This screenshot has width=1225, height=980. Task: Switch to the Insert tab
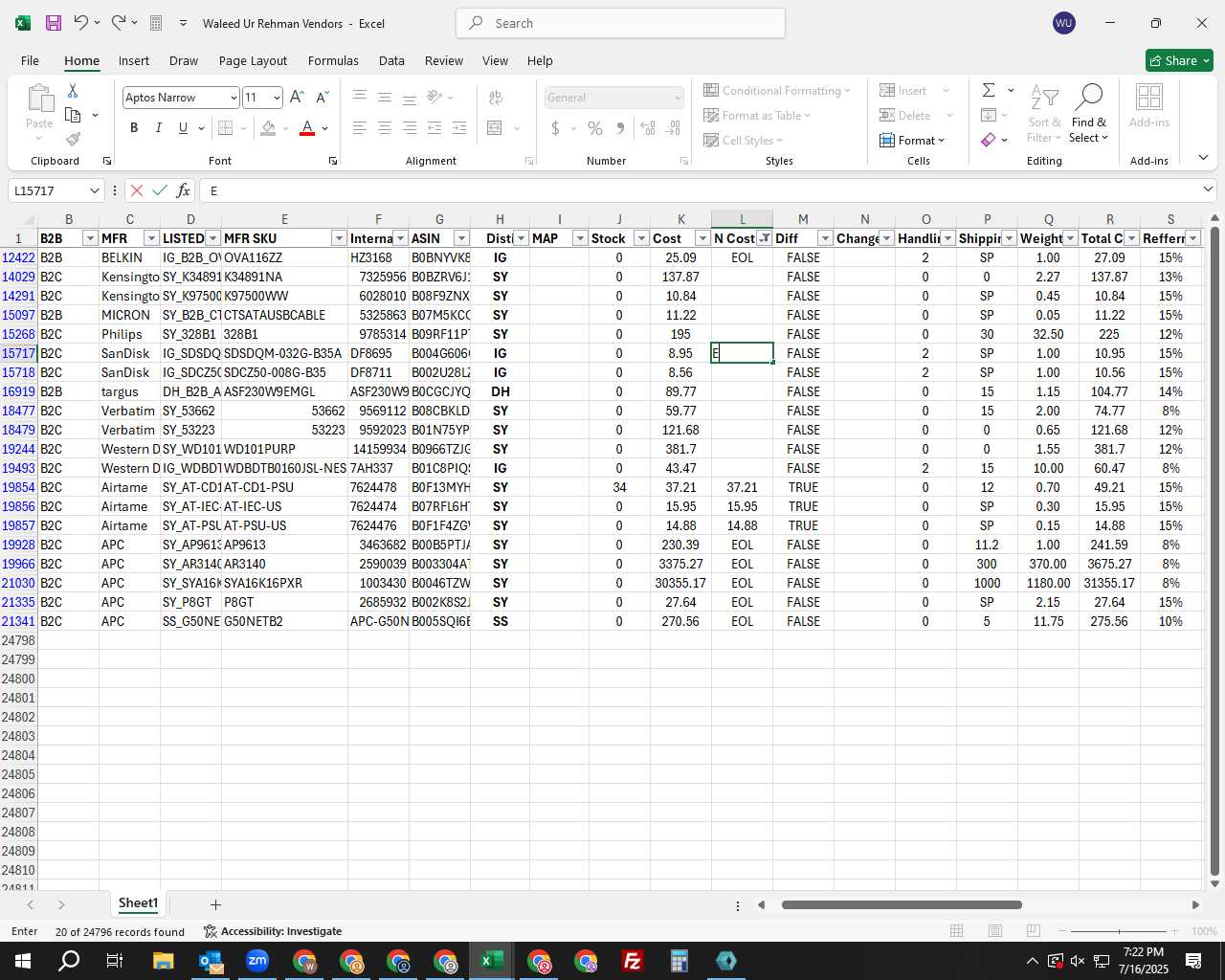(x=134, y=60)
